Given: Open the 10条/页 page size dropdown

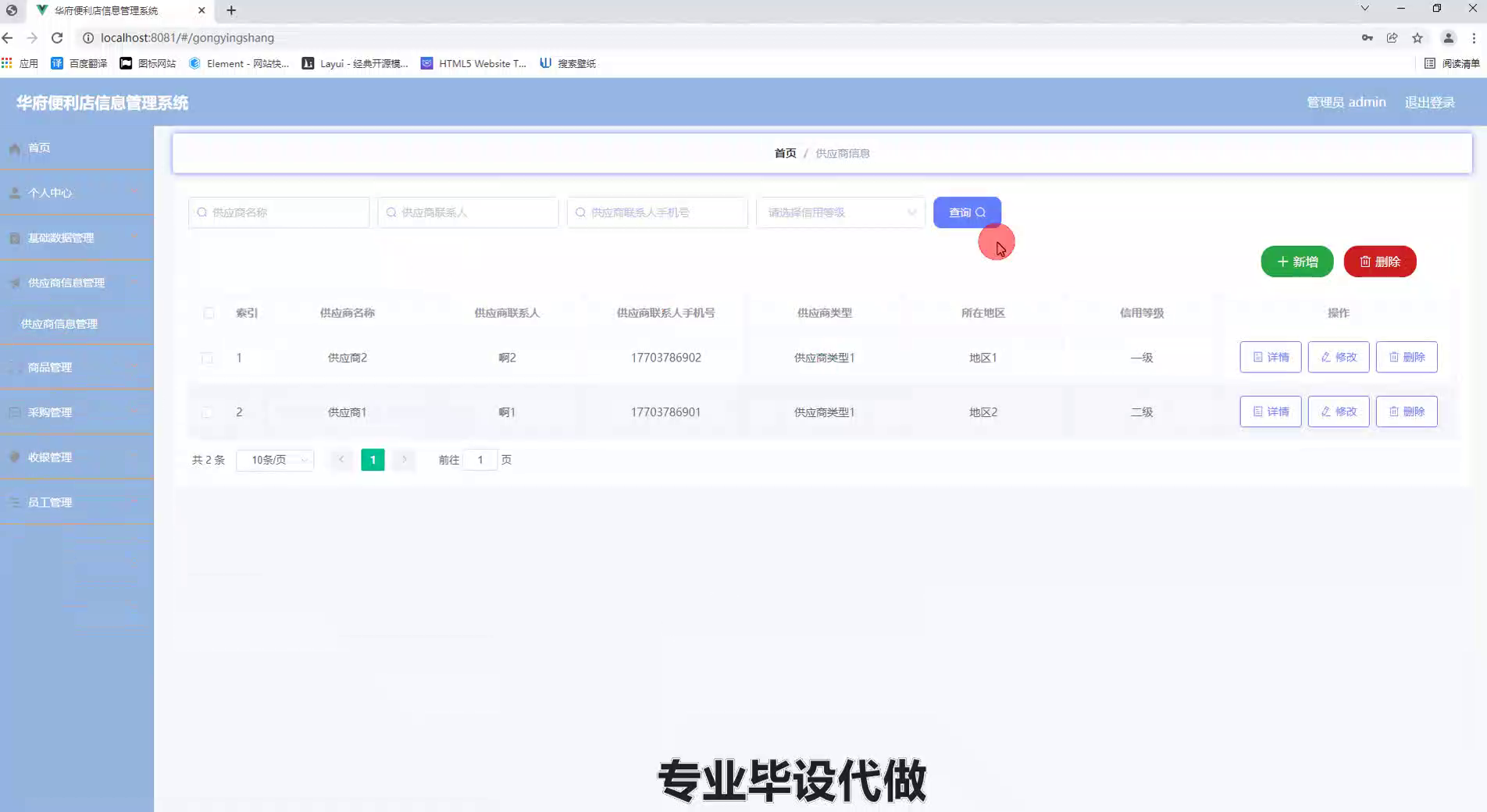Looking at the screenshot, I should (275, 460).
